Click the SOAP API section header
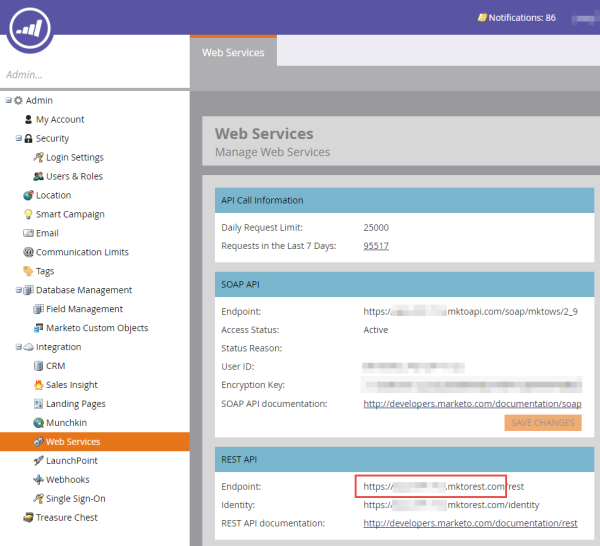 click(x=404, y=284)
